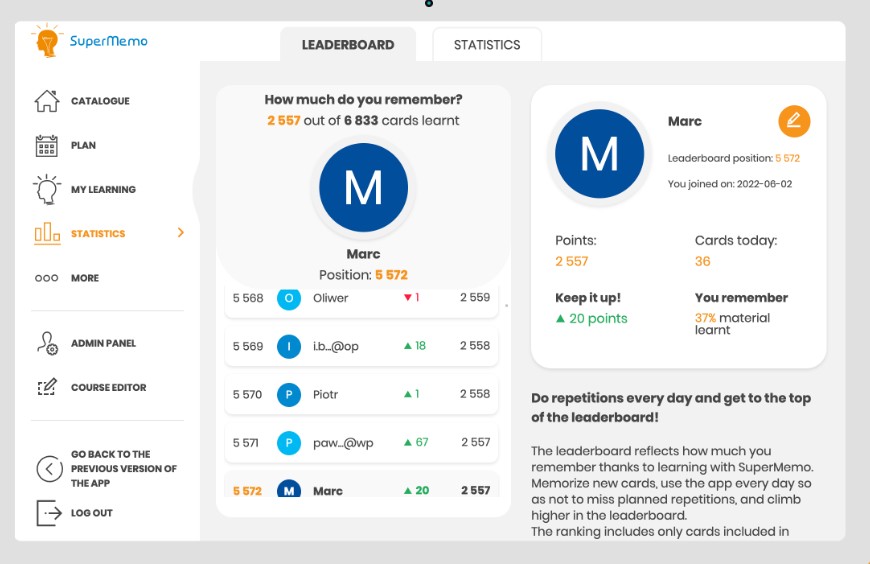The width and height of the screenshot is (870, 564).
Task: Select the paw...@wp leaderboard entry
Action: coord(361,443)
